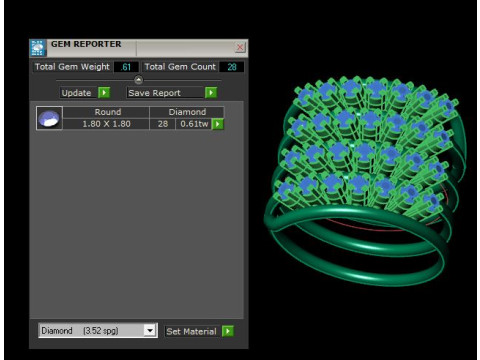Click the Diamond material cell
The width and height of the screenshot is (480, 360).
click(x=187, y=112)
